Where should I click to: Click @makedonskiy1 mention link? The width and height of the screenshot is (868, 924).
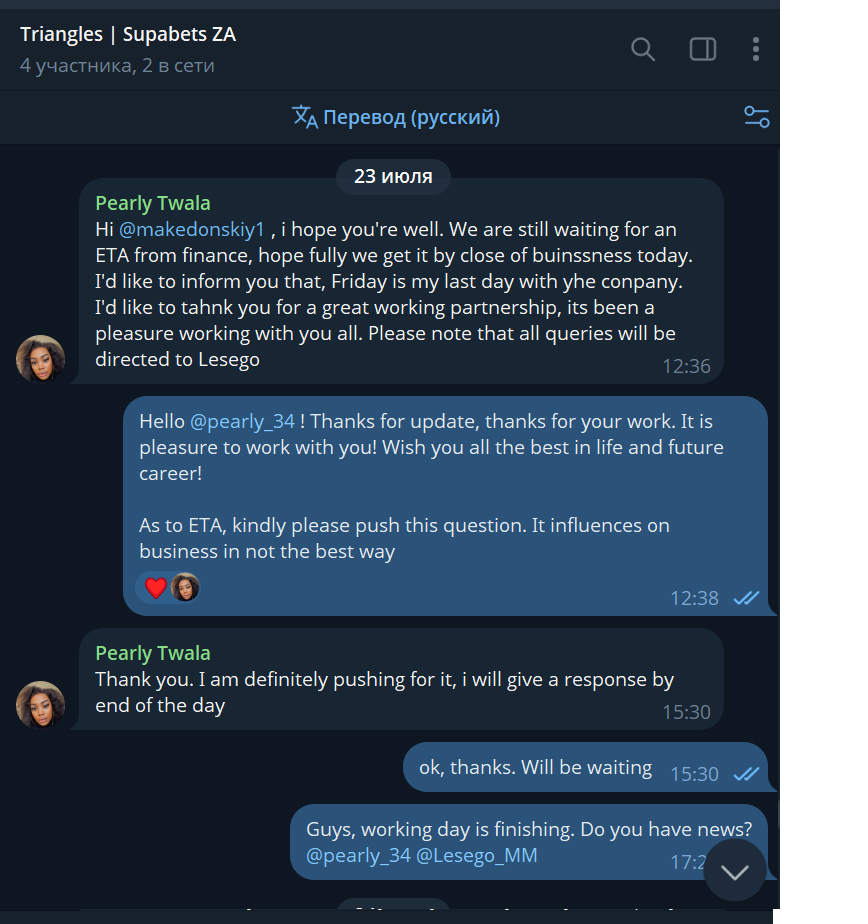[192, 229]
